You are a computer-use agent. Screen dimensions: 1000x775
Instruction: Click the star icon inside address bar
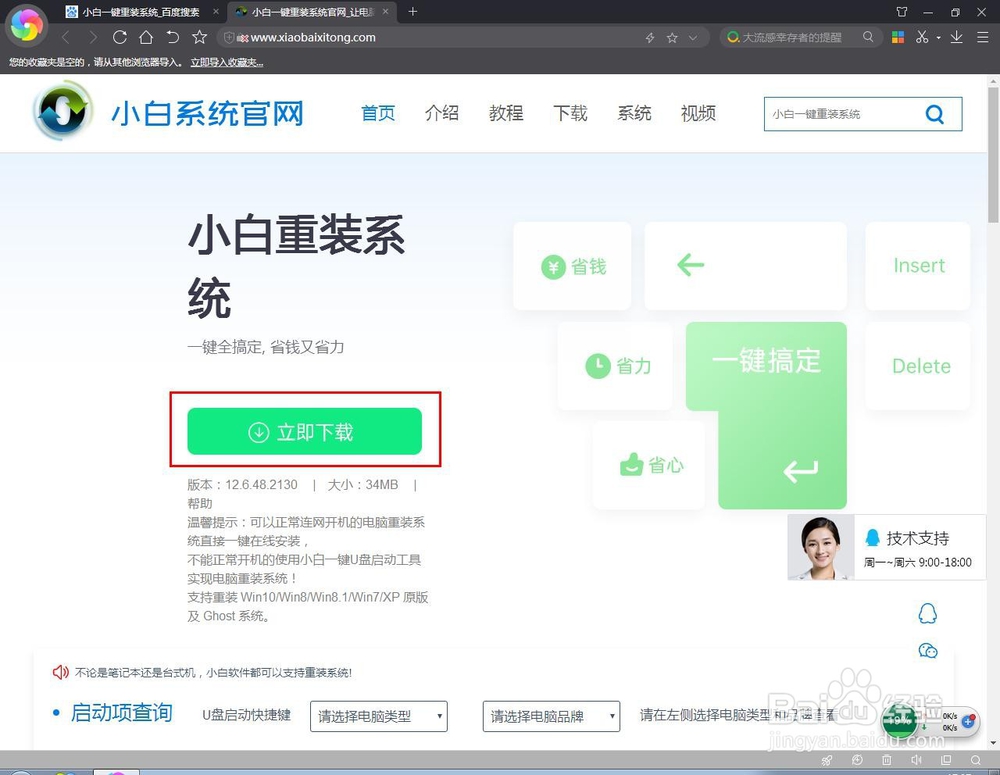pos(672,38)
